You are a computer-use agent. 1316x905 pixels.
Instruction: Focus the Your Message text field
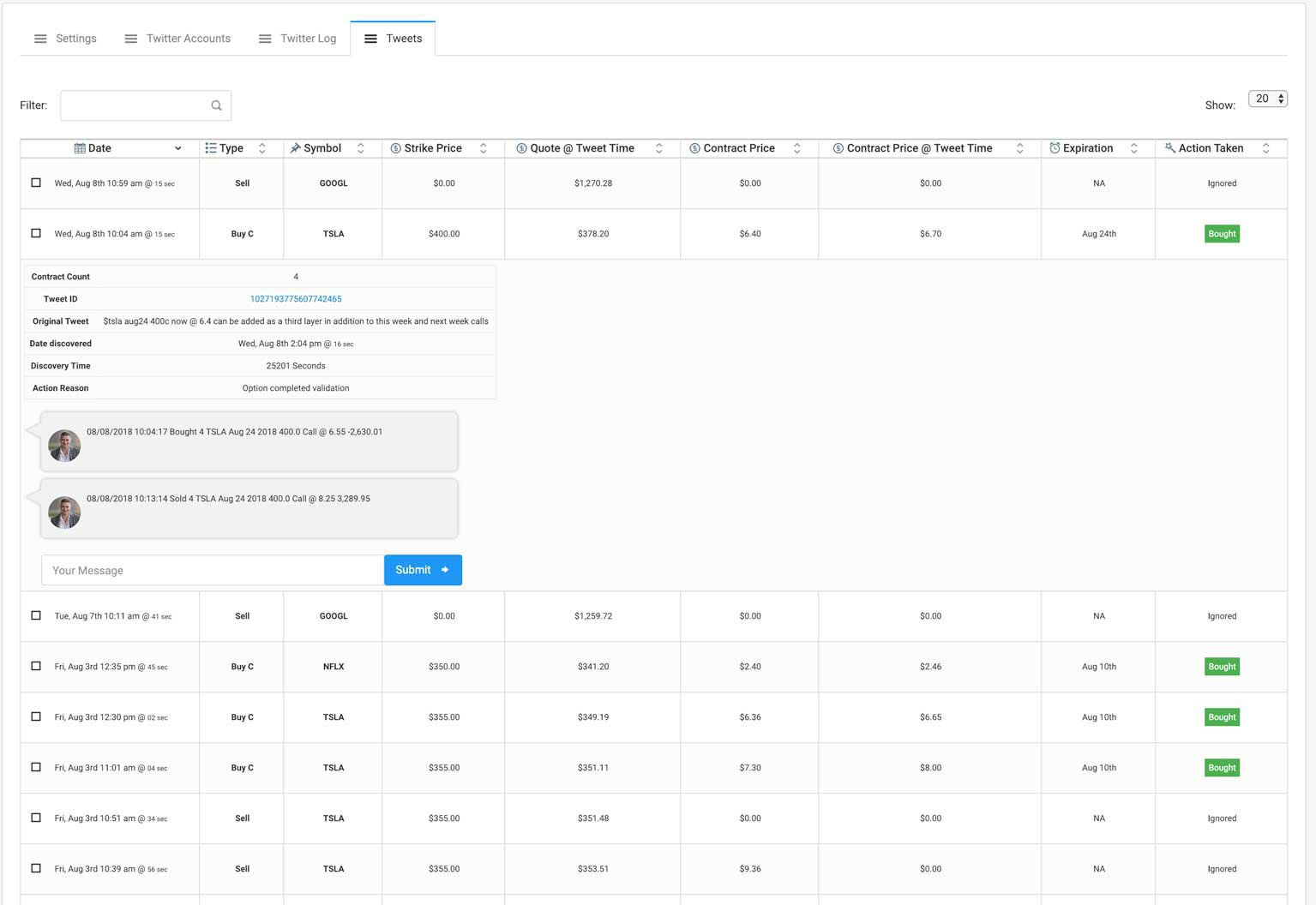[212, 570]
